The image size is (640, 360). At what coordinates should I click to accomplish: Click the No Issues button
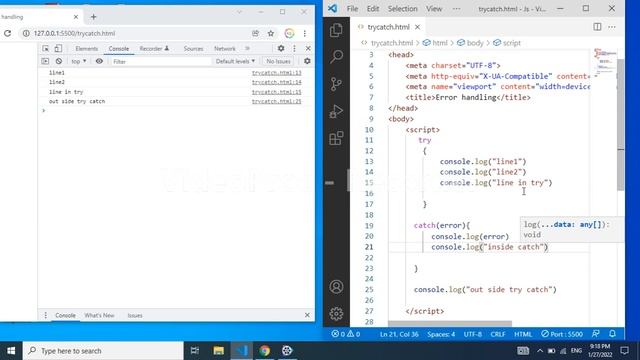(x=278, y=61)
